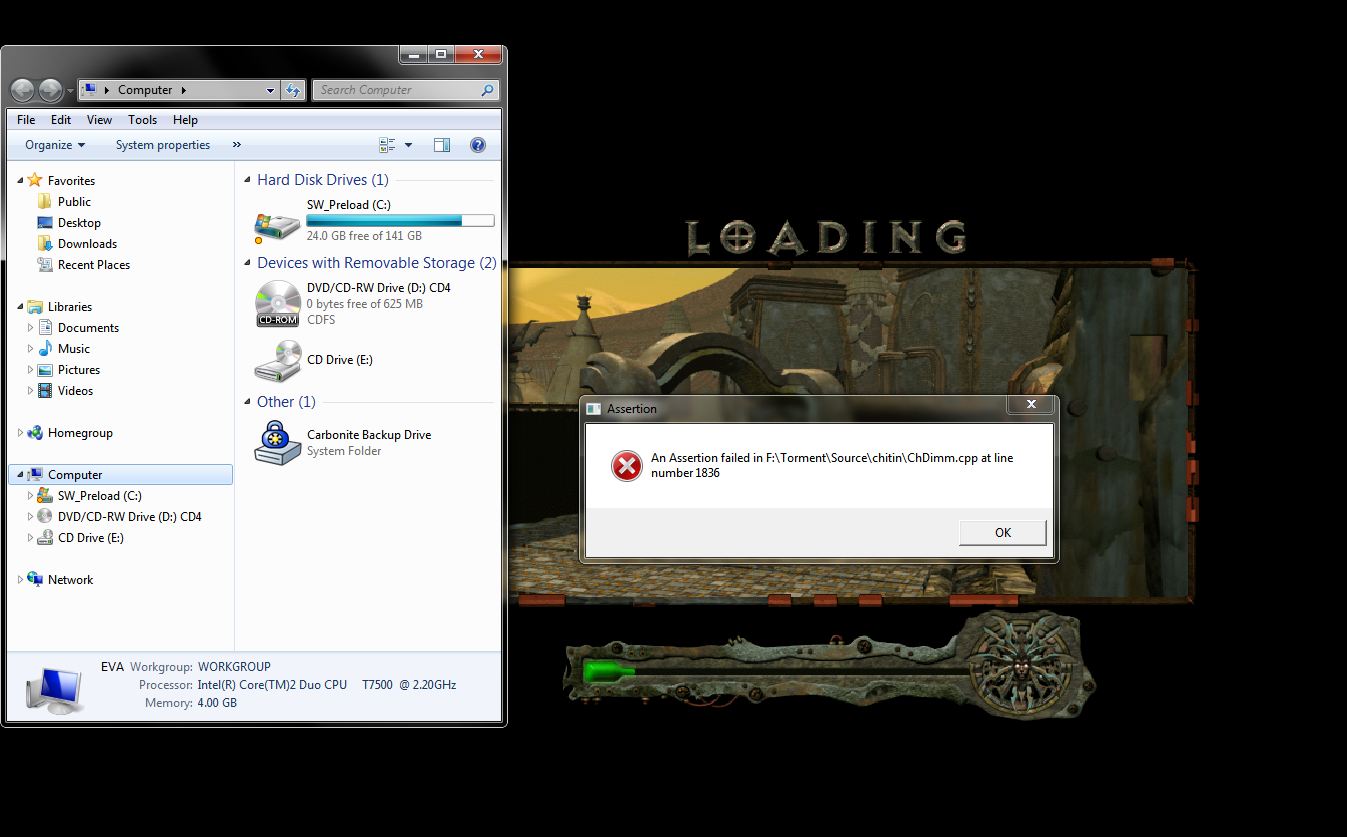Click the Homegroup icon
The height and width of the screenshot is (837, 1347).
[35, 433]
